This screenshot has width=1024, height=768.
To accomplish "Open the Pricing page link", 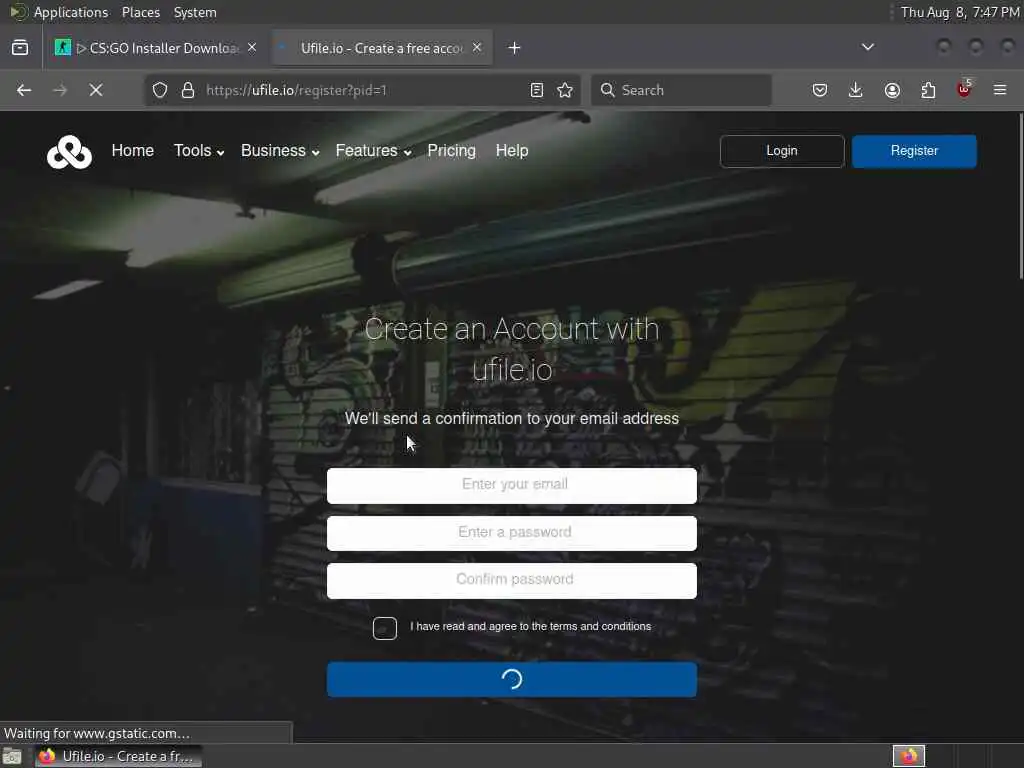I will click(452, 151).
